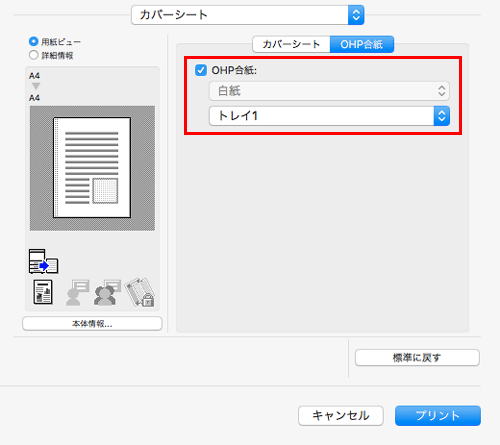Switch to the カバーシート tab

[x=291, y=44]
